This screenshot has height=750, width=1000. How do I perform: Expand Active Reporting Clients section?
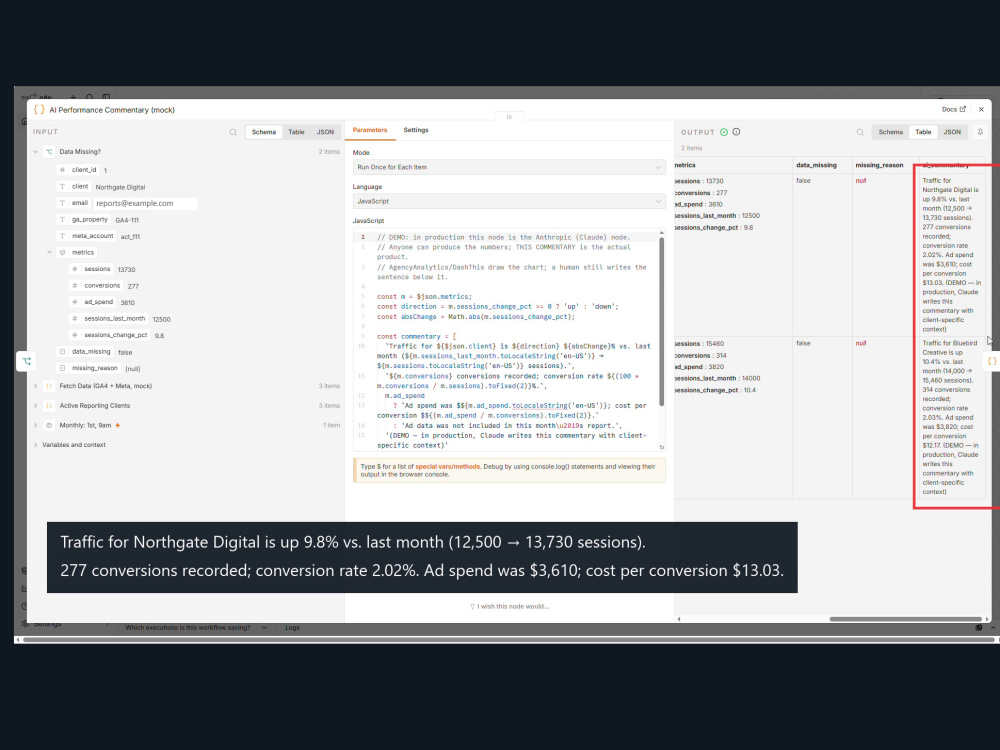[x=36, y=406]
